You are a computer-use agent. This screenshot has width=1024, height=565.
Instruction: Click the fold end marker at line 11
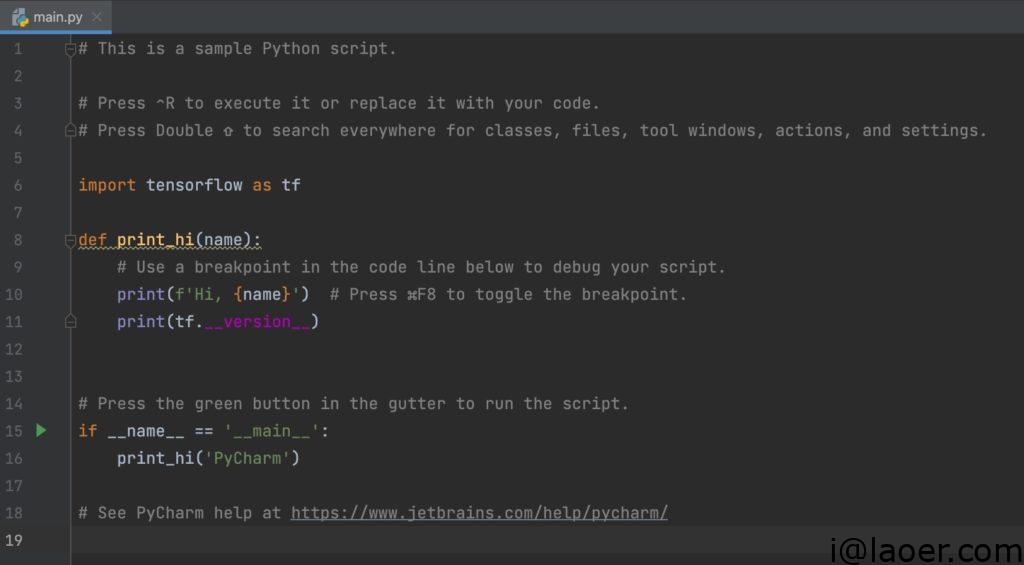tap(70, 321)
